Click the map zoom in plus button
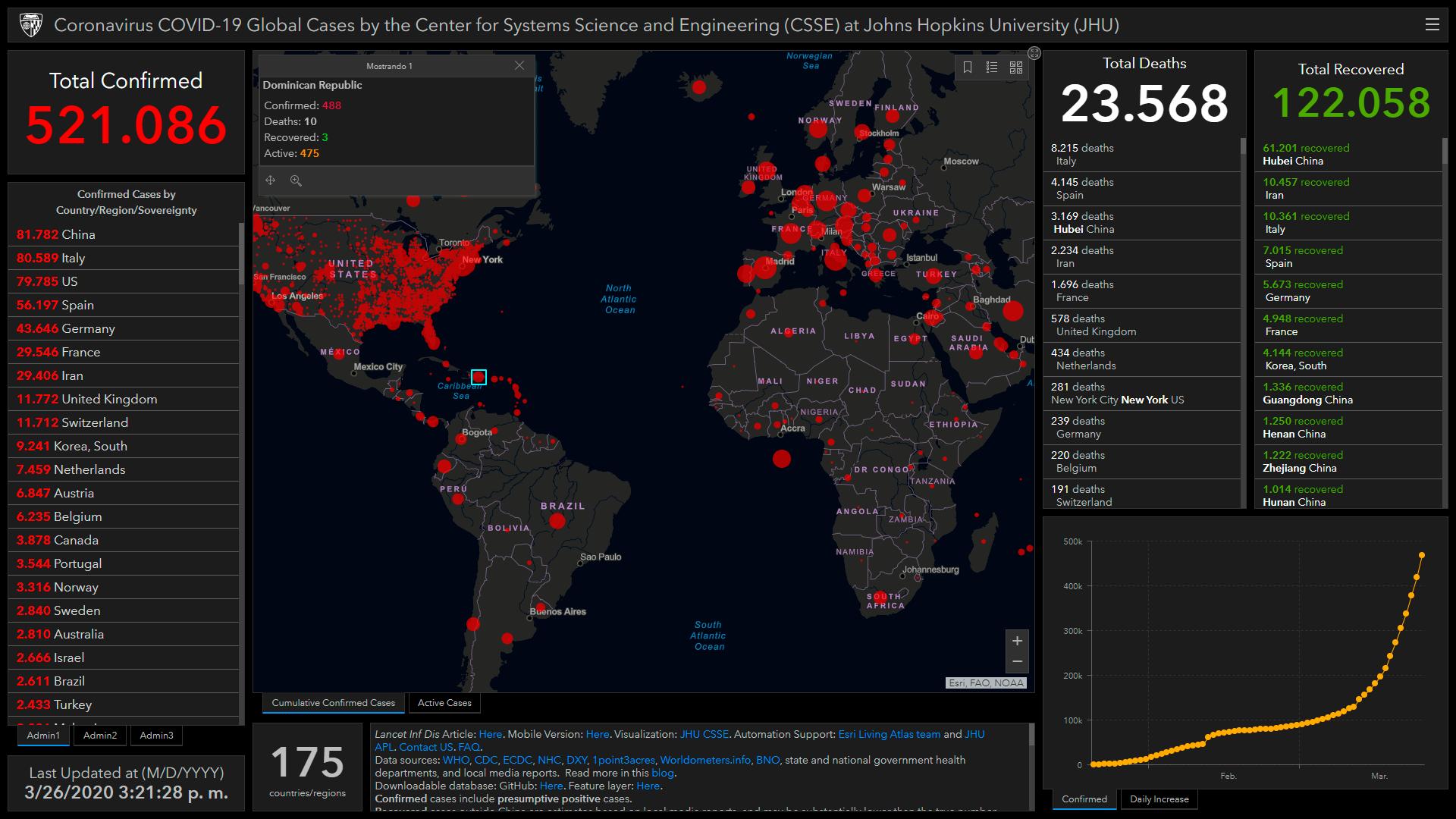1456x819 pixels. point(1017,641)
